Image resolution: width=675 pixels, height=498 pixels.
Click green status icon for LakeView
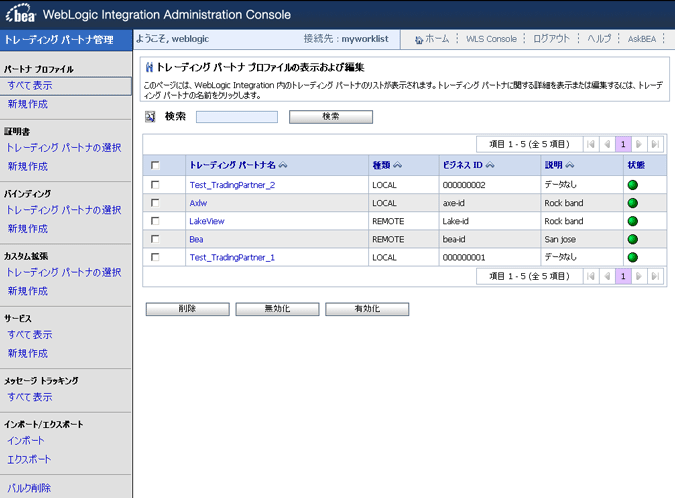point(632,221)
